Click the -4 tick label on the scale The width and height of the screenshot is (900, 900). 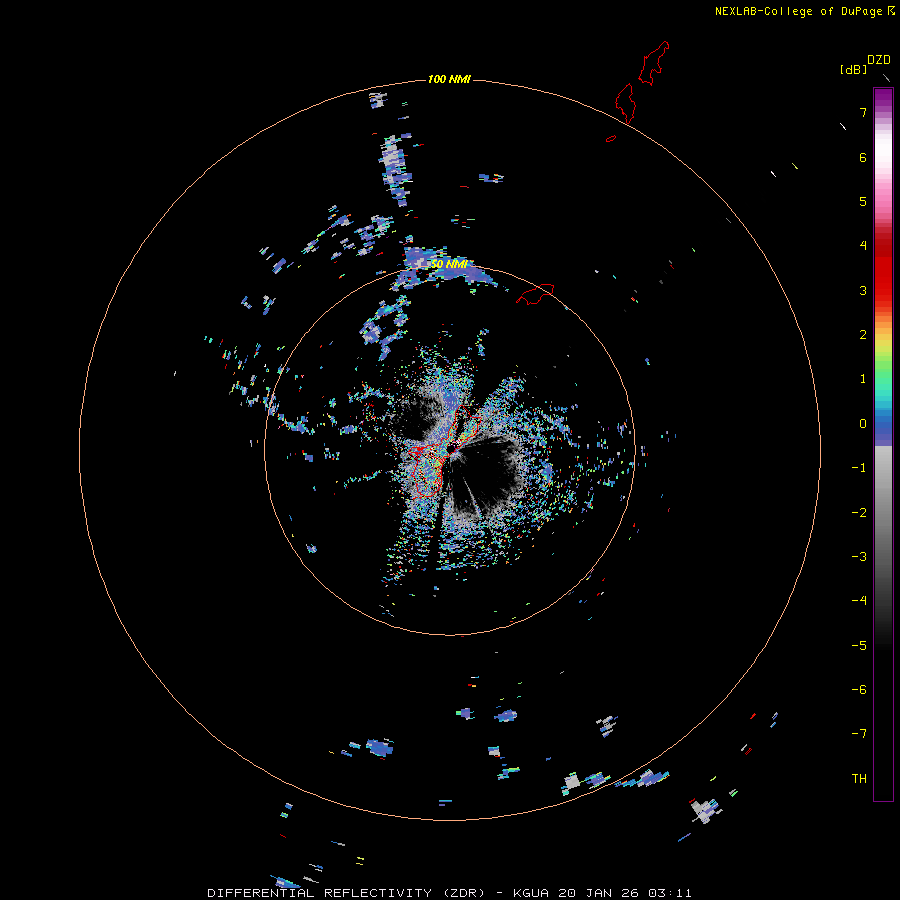859,601
